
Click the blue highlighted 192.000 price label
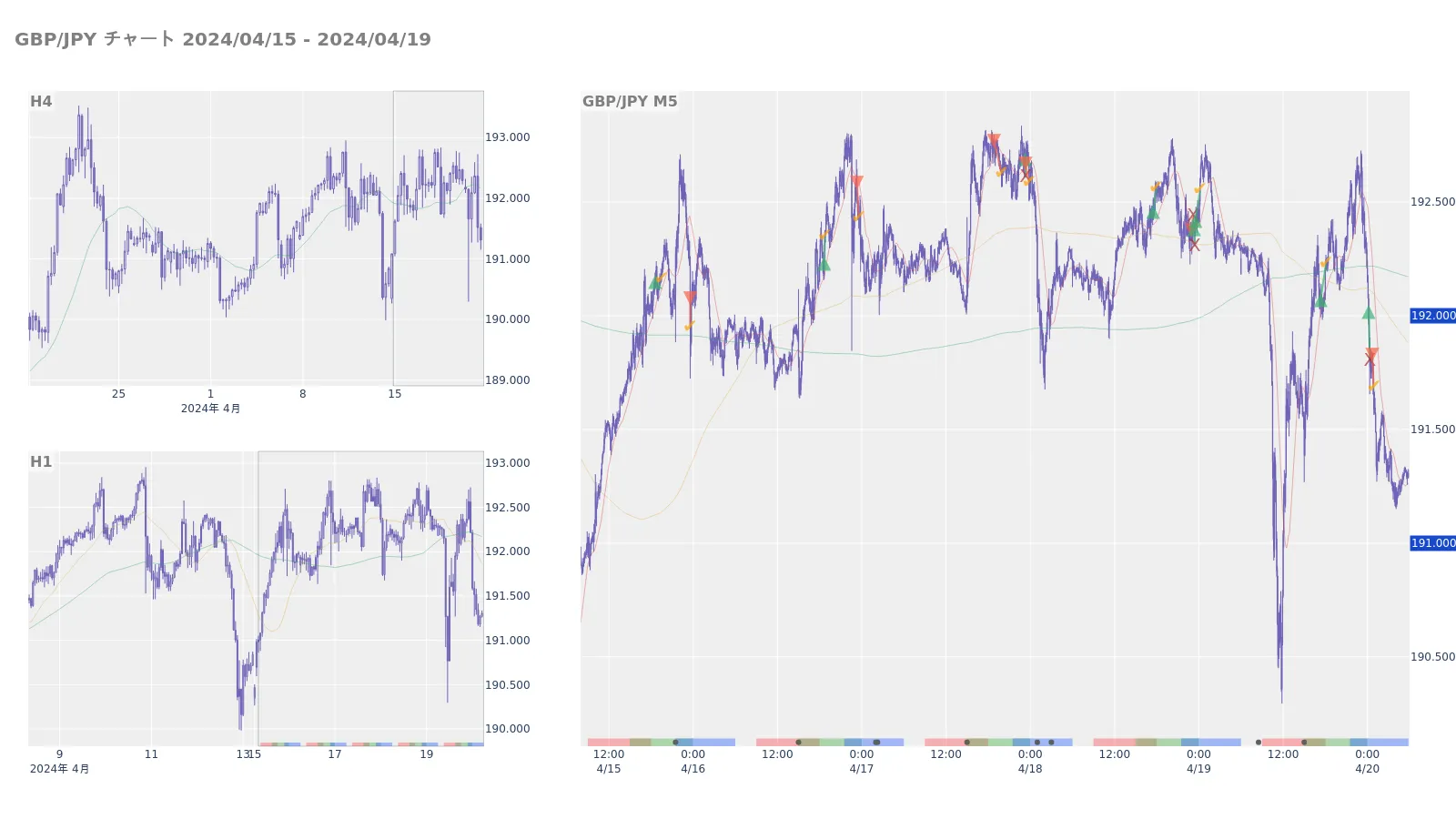[x=1432, y=316]
